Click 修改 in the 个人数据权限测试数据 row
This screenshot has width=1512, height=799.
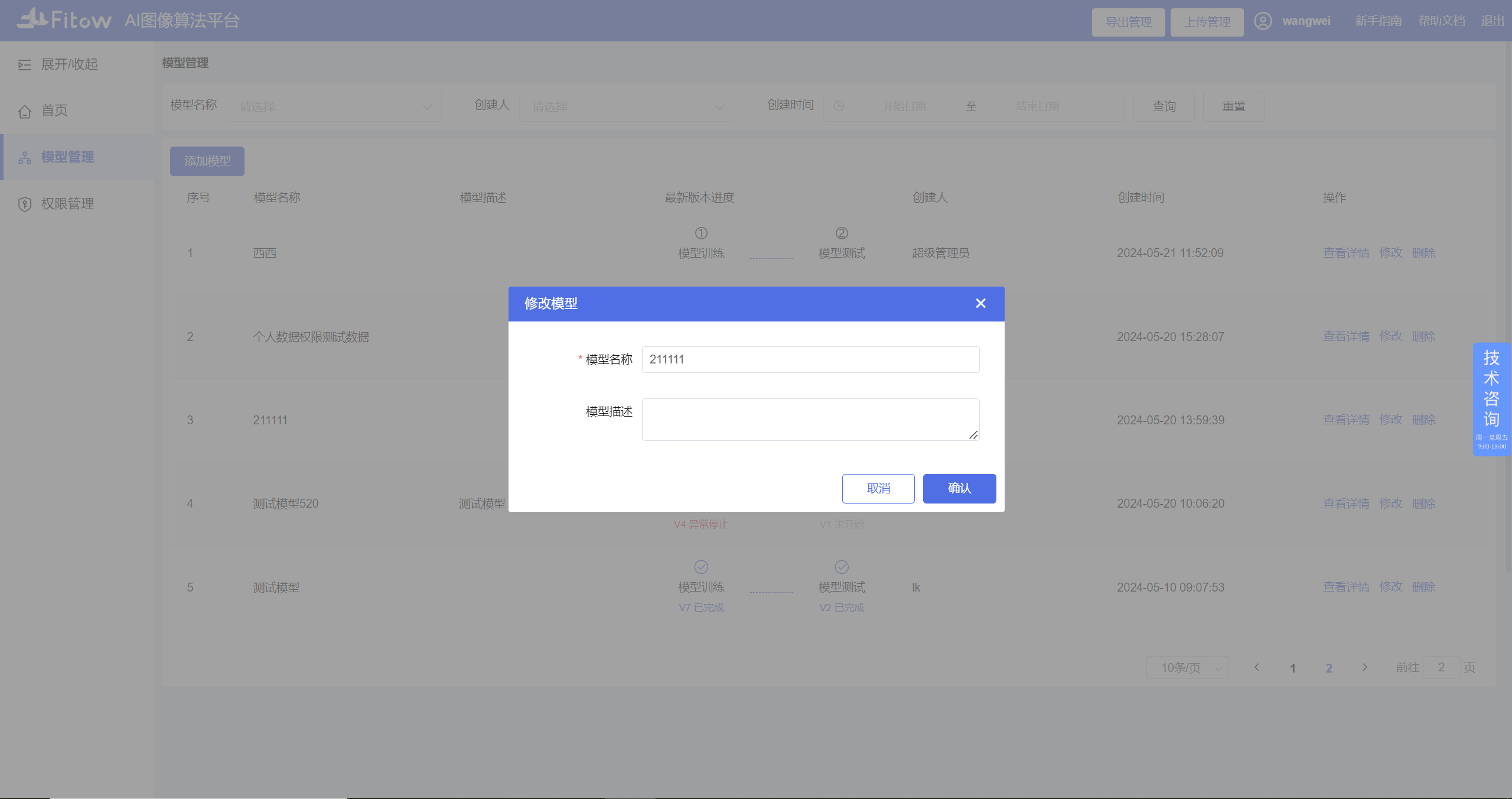point(1390,336)
